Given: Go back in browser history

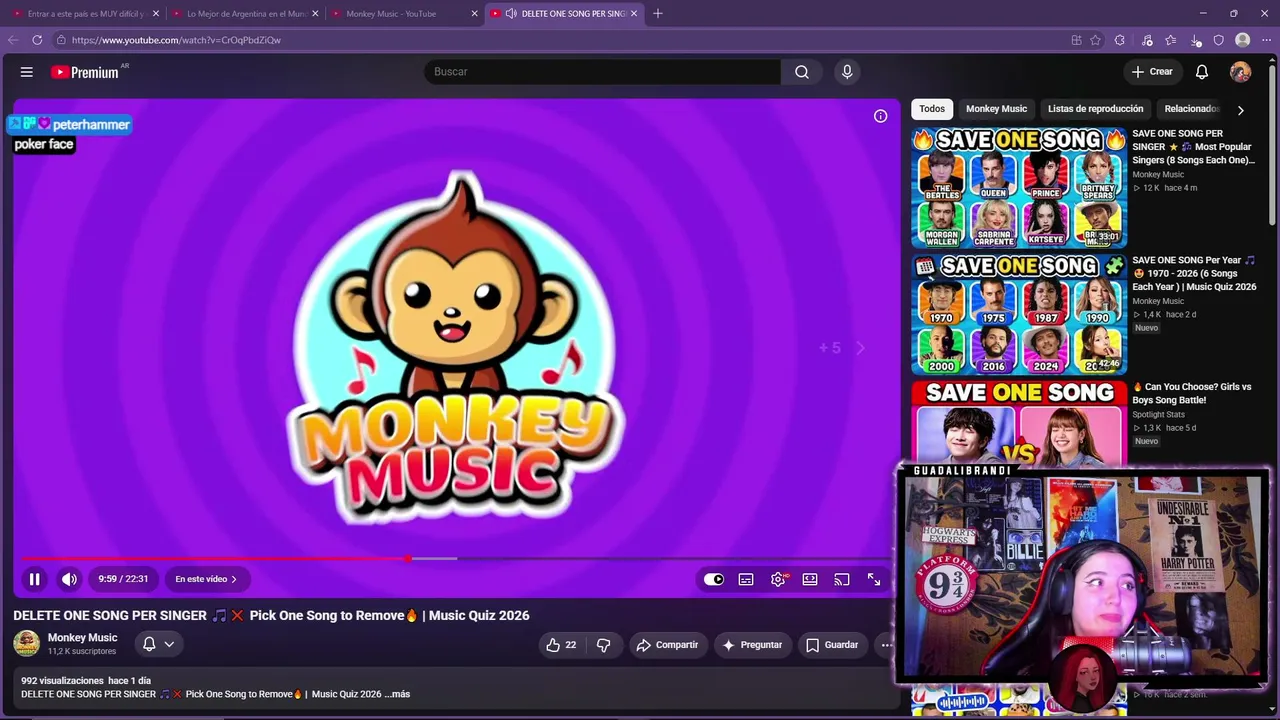Looking at the screenshot, I should click(12, 40).
